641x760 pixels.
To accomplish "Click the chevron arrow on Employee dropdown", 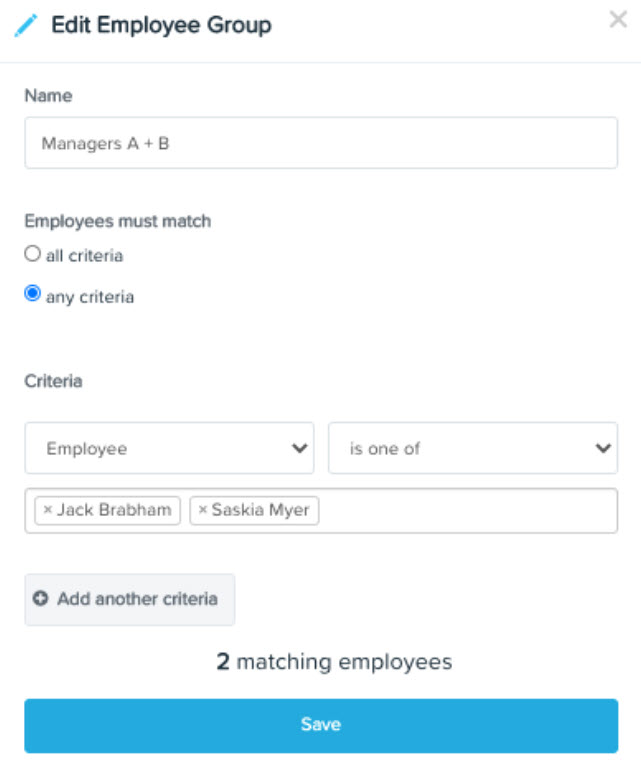I will [x=300, y=448].
